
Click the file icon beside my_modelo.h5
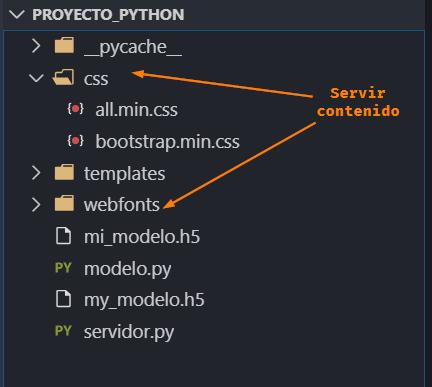tap(63, 298)
